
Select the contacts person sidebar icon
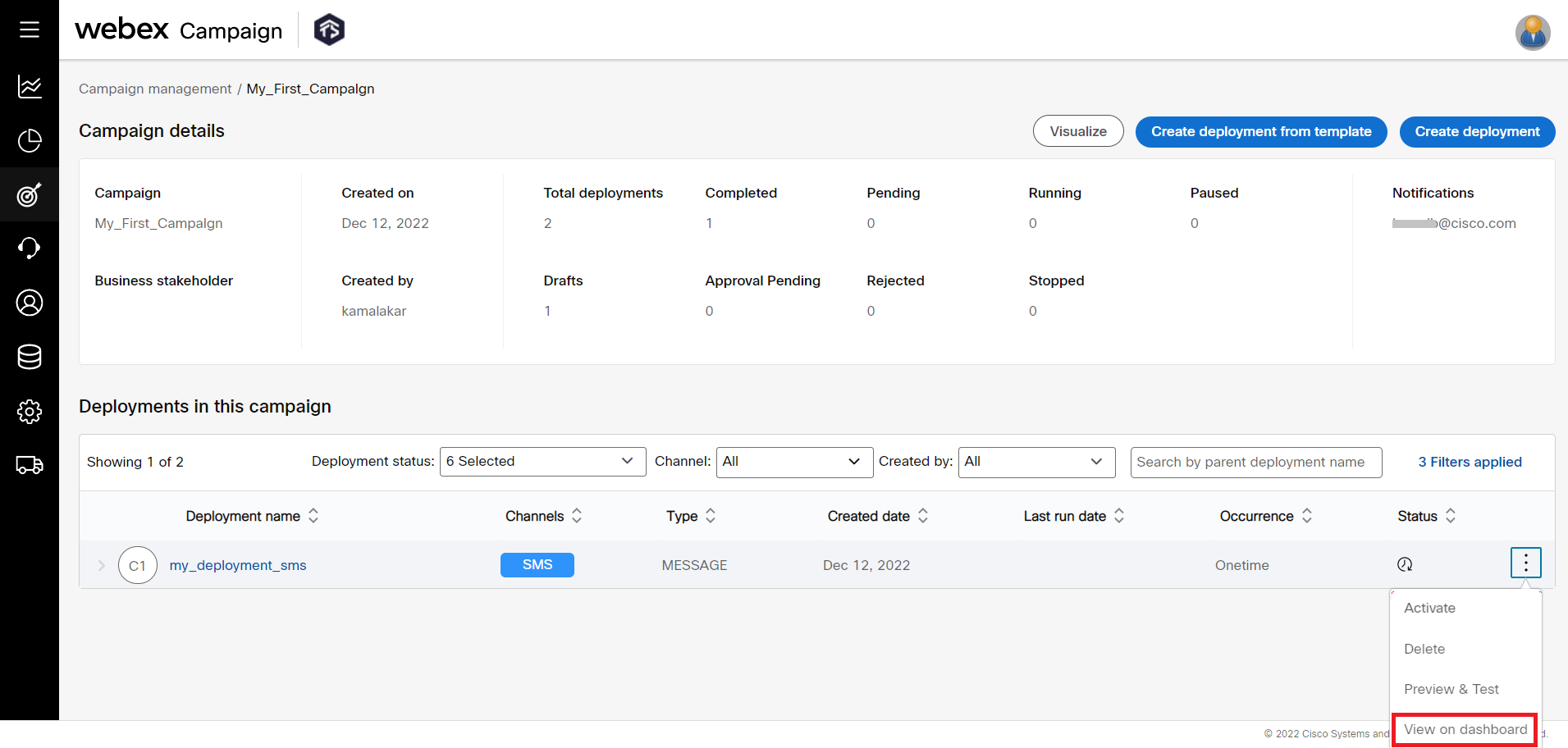click(x=29, y=302)
